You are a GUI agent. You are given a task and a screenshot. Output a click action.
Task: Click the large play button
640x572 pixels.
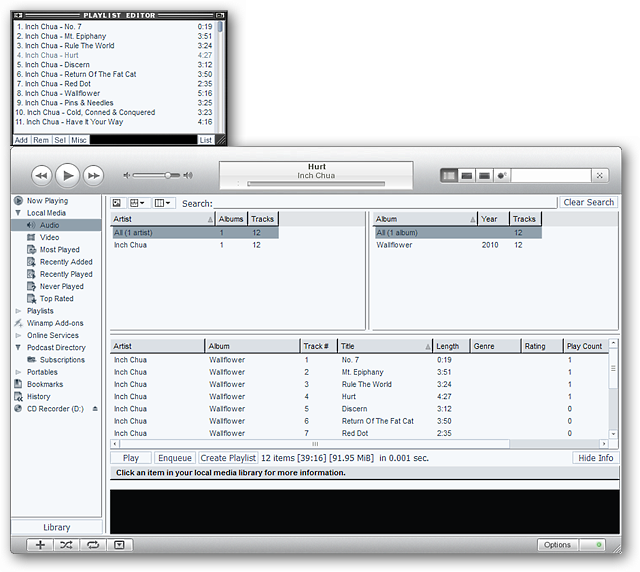[x=67, y=176]
